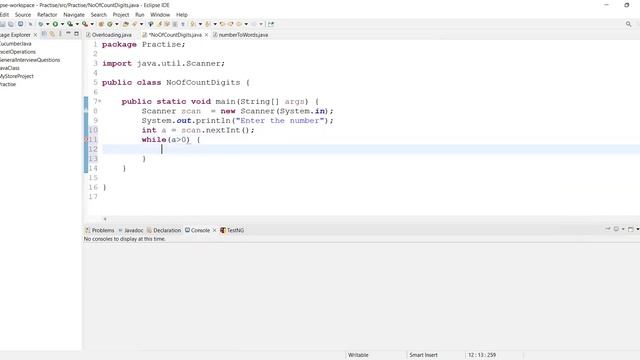Click the Save All toolbar icon

tap(11, 24)
